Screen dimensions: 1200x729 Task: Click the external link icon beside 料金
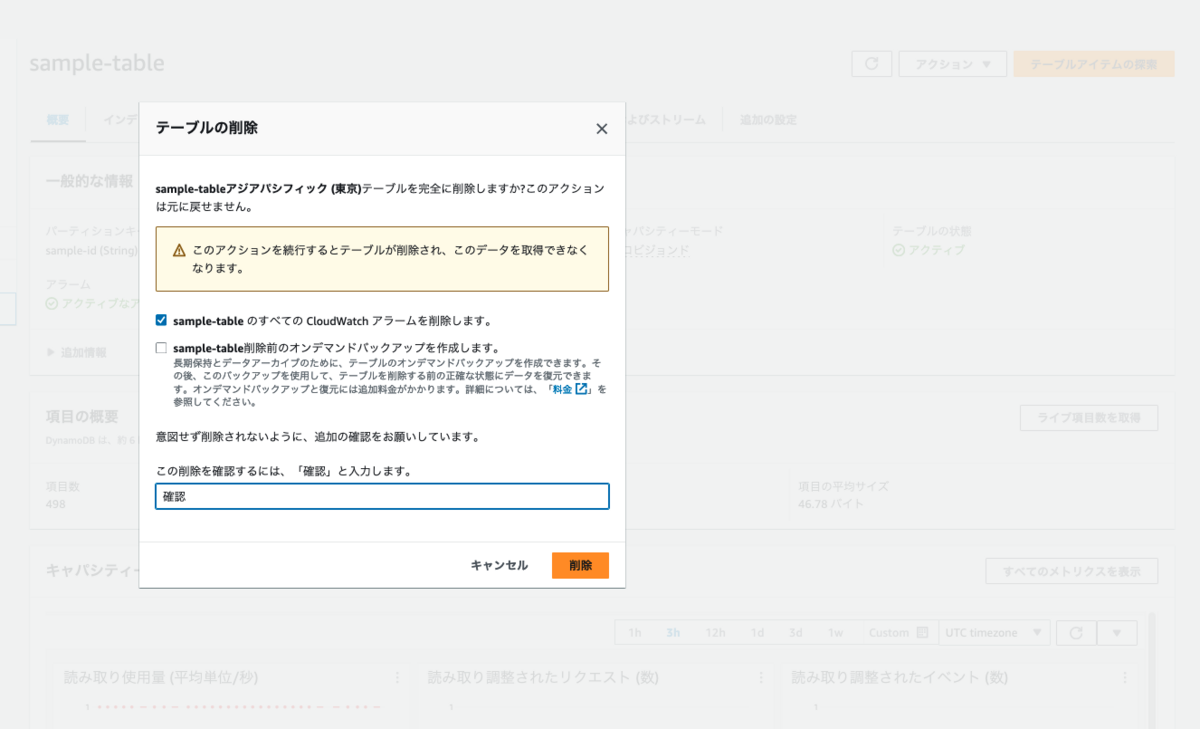pos(581,389)
